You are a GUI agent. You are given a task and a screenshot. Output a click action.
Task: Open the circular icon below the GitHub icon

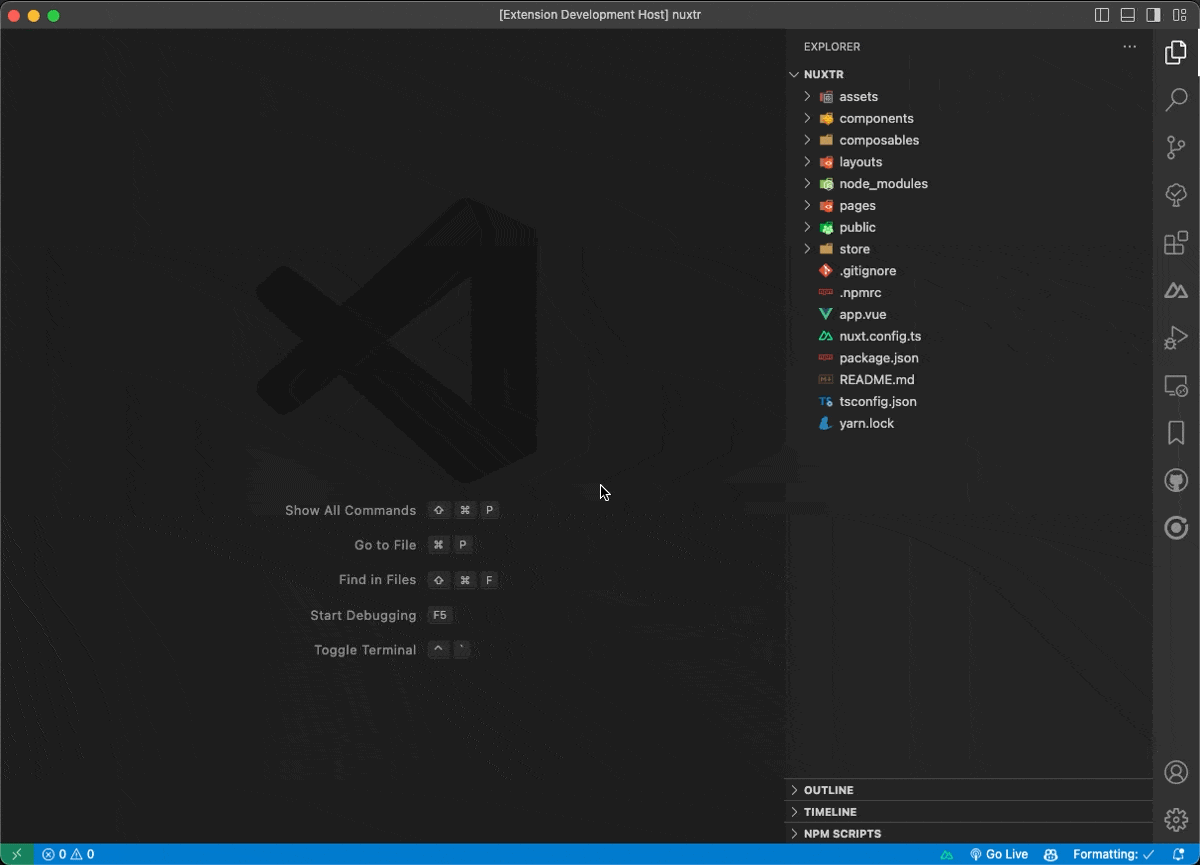(1176, 528)
